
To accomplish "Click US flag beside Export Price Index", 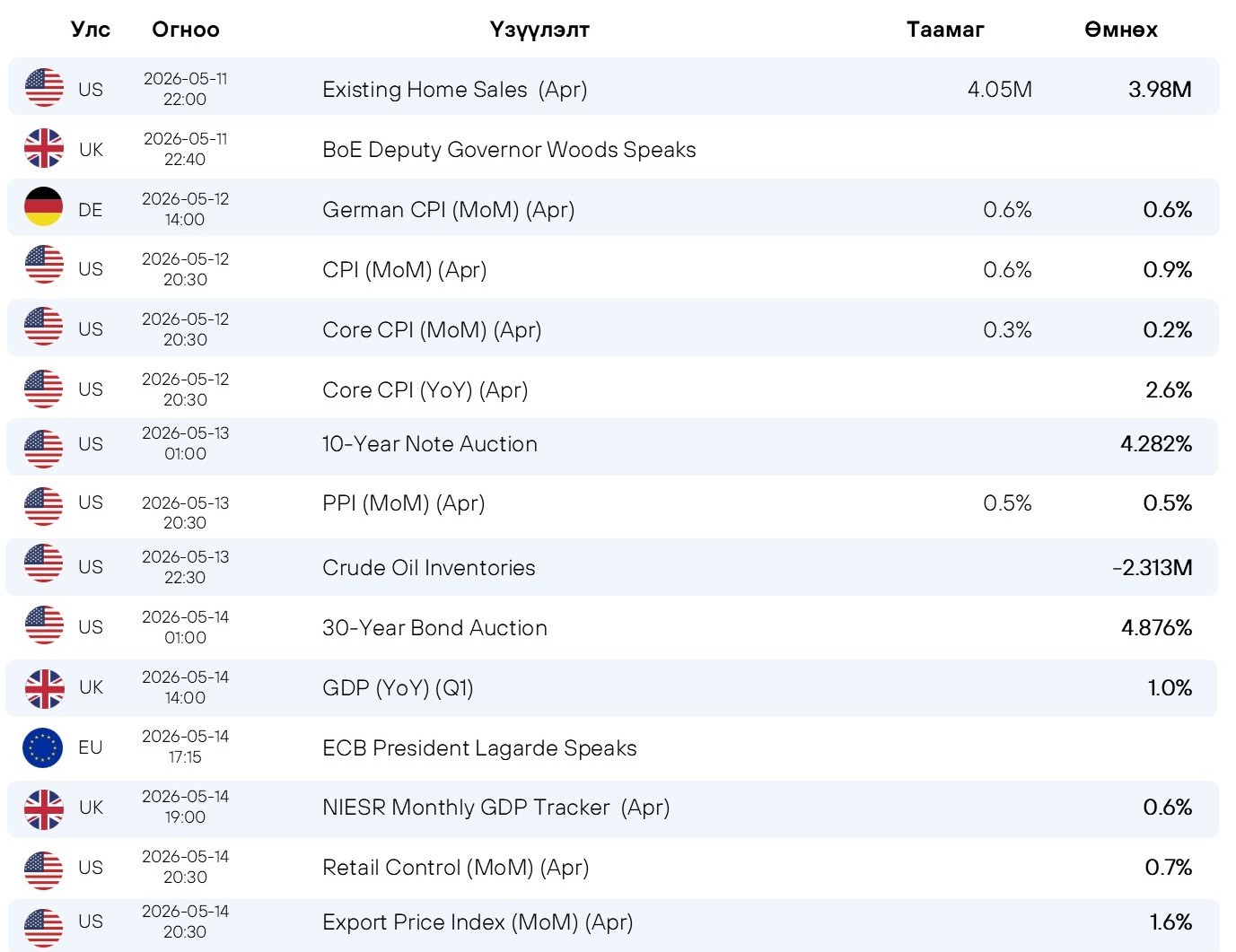I will (44, 927).
